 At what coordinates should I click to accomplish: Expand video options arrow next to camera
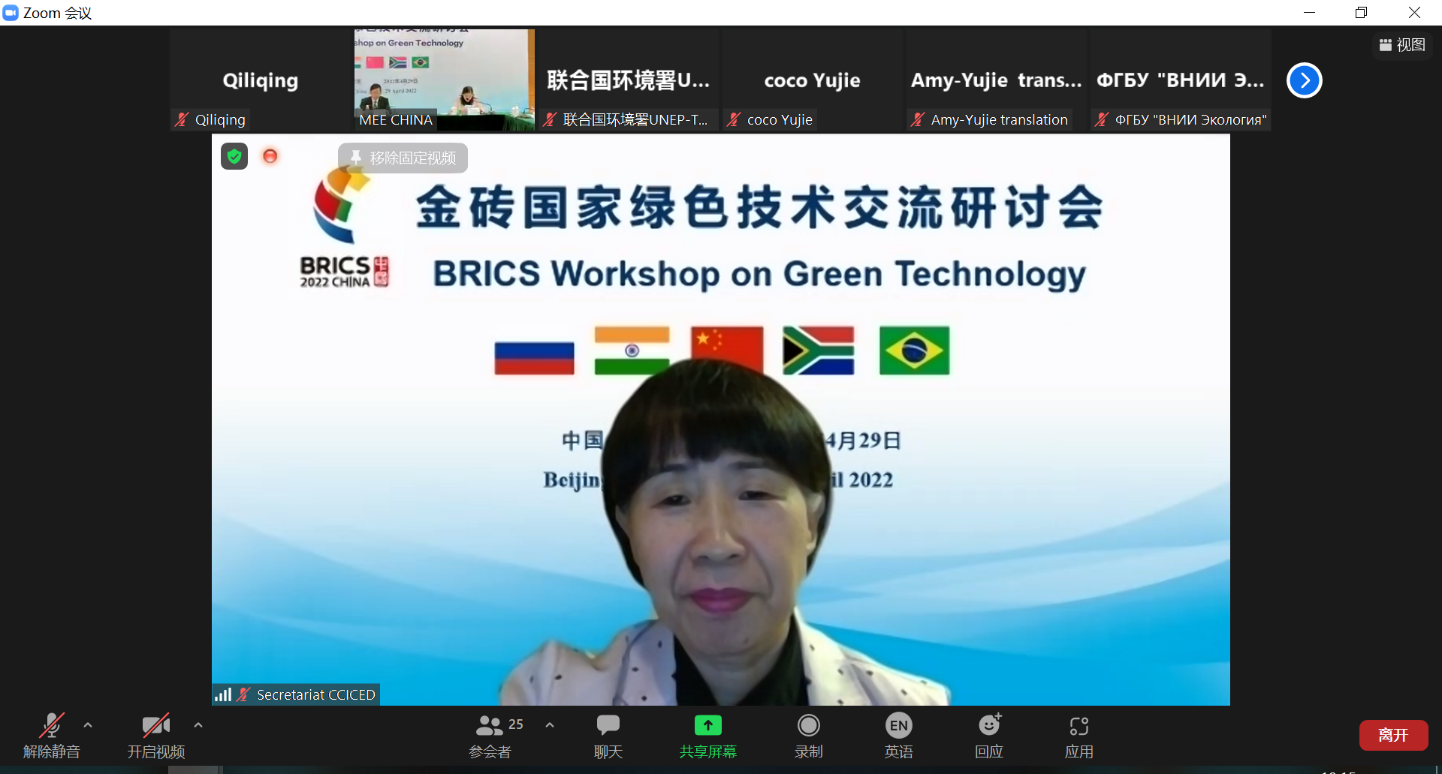(198, 725)
